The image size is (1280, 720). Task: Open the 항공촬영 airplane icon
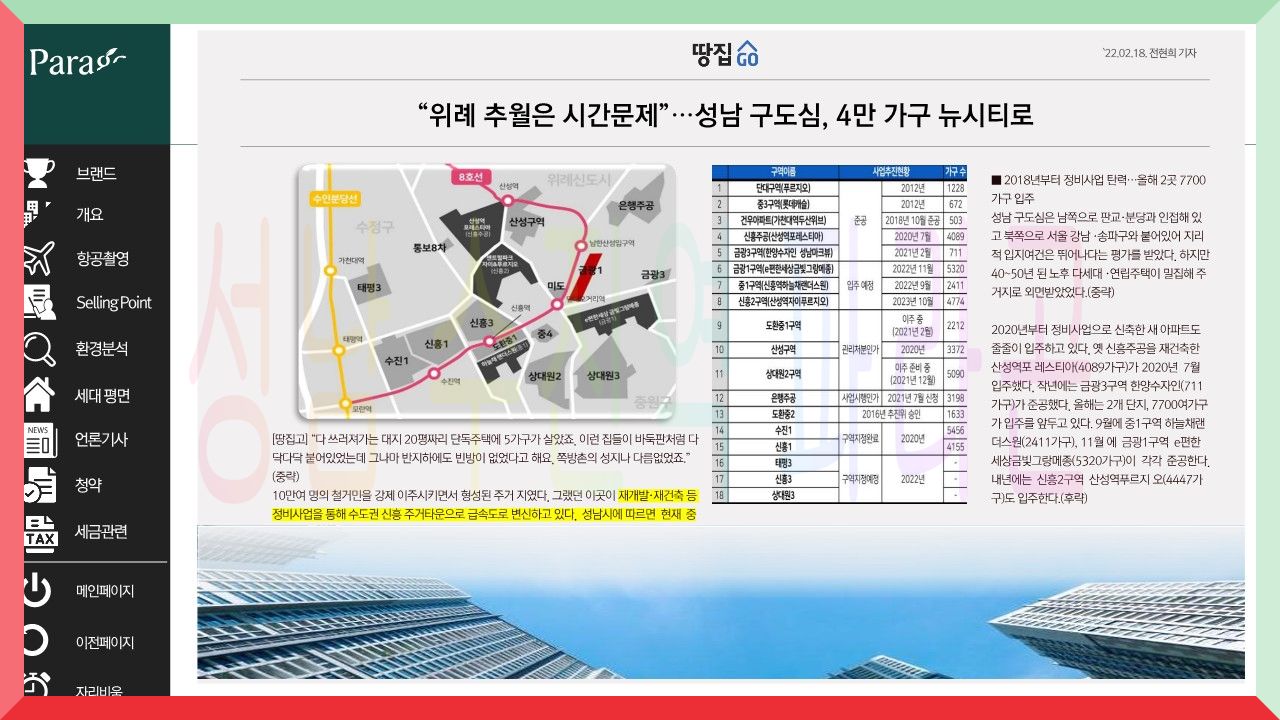pos(38,258)
